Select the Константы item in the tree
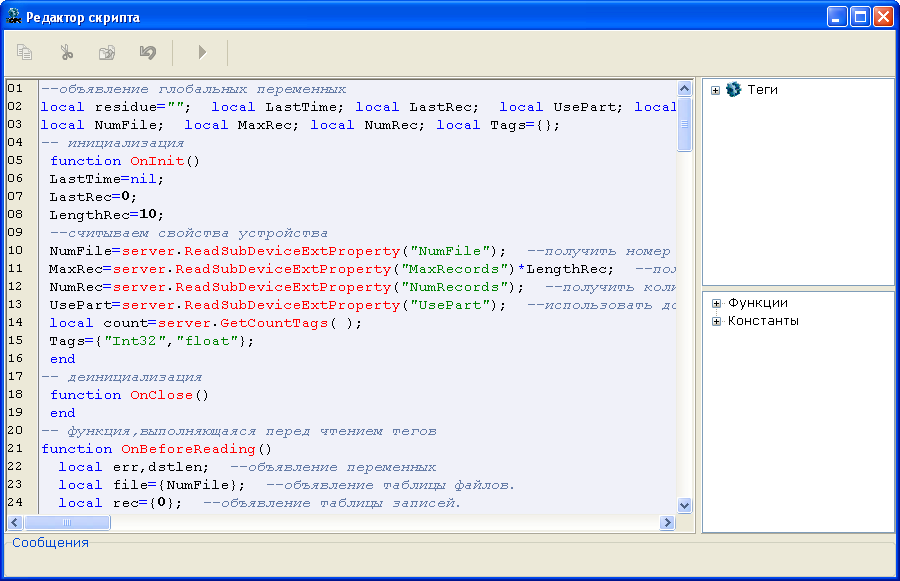The image size is (900, 581). 763,321
